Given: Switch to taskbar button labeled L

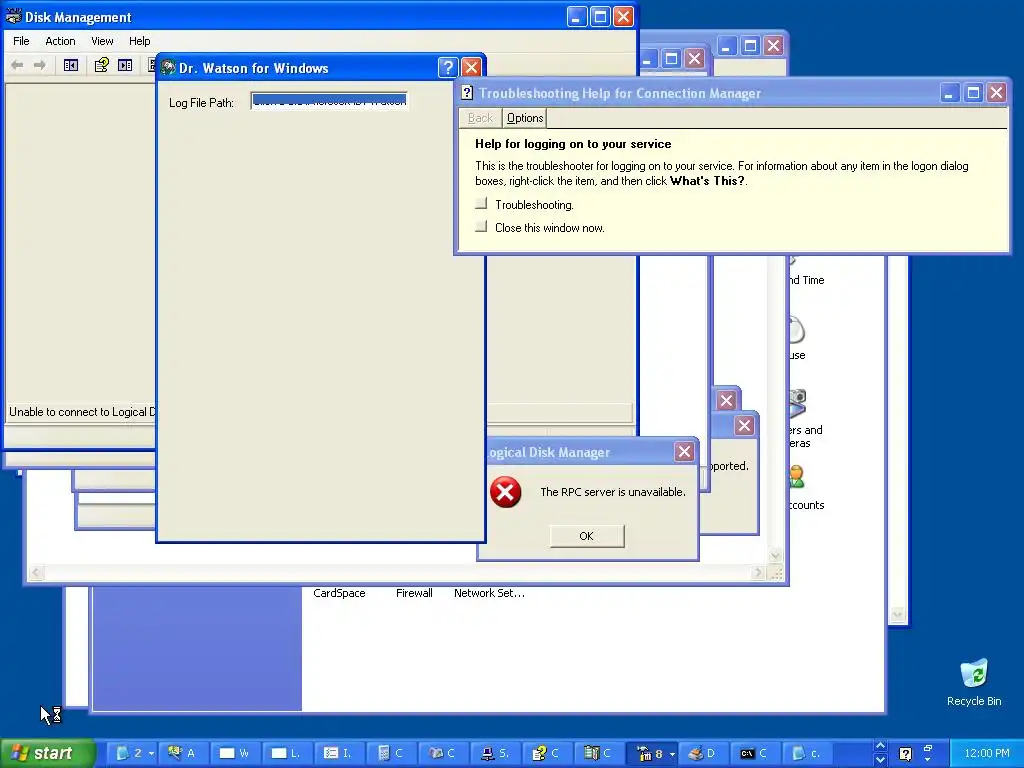Looking at the screenshot, I should [x=286, y=753].
